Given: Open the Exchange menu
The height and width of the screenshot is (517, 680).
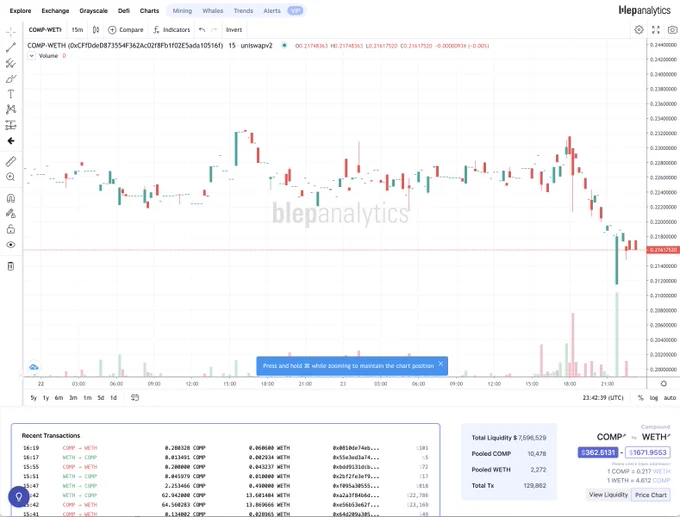Looking at the screenshot, I should [55, 10].
